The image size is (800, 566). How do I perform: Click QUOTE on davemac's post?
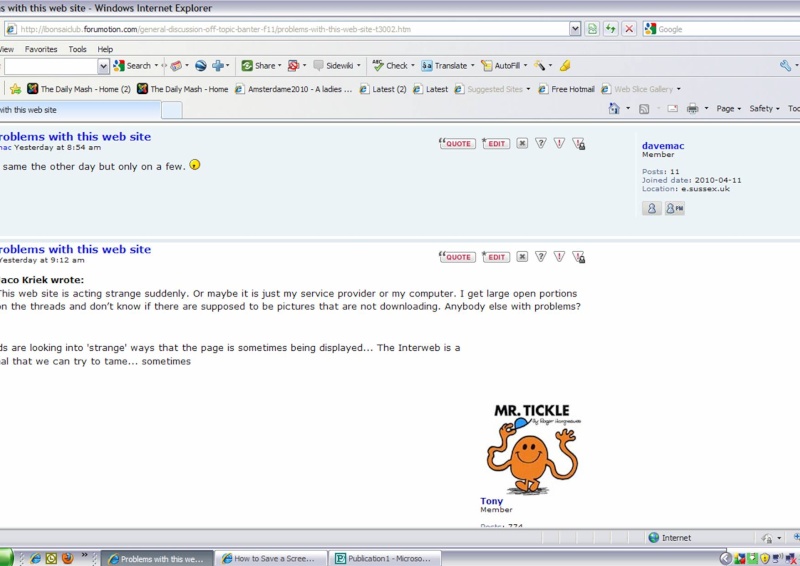click(x=457, y=143)
